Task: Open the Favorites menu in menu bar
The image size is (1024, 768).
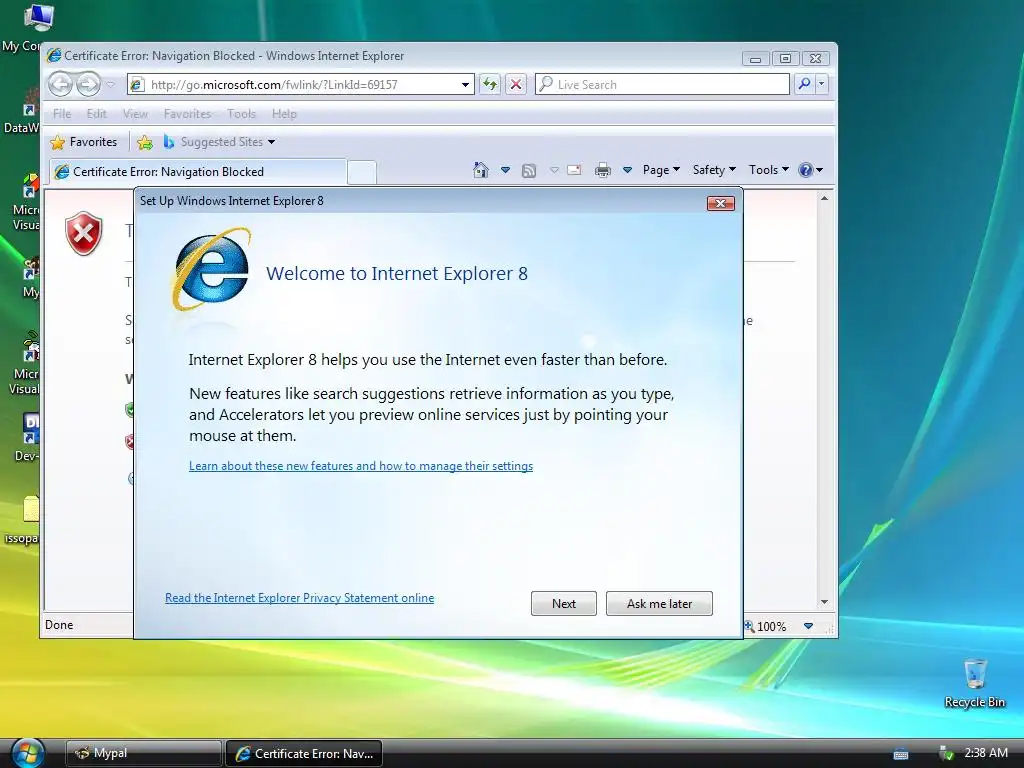Action: [187, 114]
